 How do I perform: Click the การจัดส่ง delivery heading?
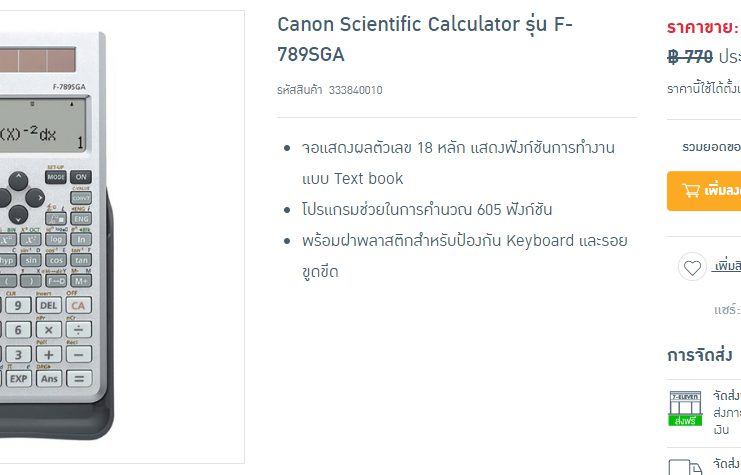coord(699,355)
